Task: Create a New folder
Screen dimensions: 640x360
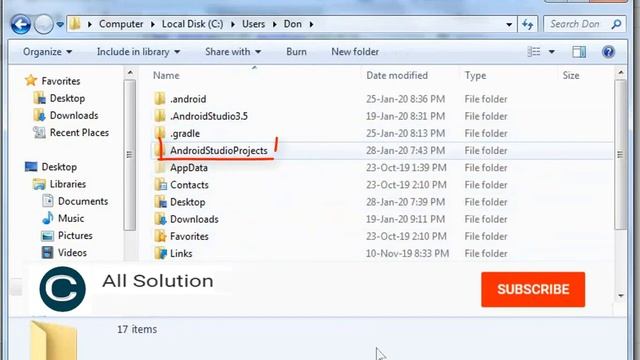Action: click(x=355, y=52)
